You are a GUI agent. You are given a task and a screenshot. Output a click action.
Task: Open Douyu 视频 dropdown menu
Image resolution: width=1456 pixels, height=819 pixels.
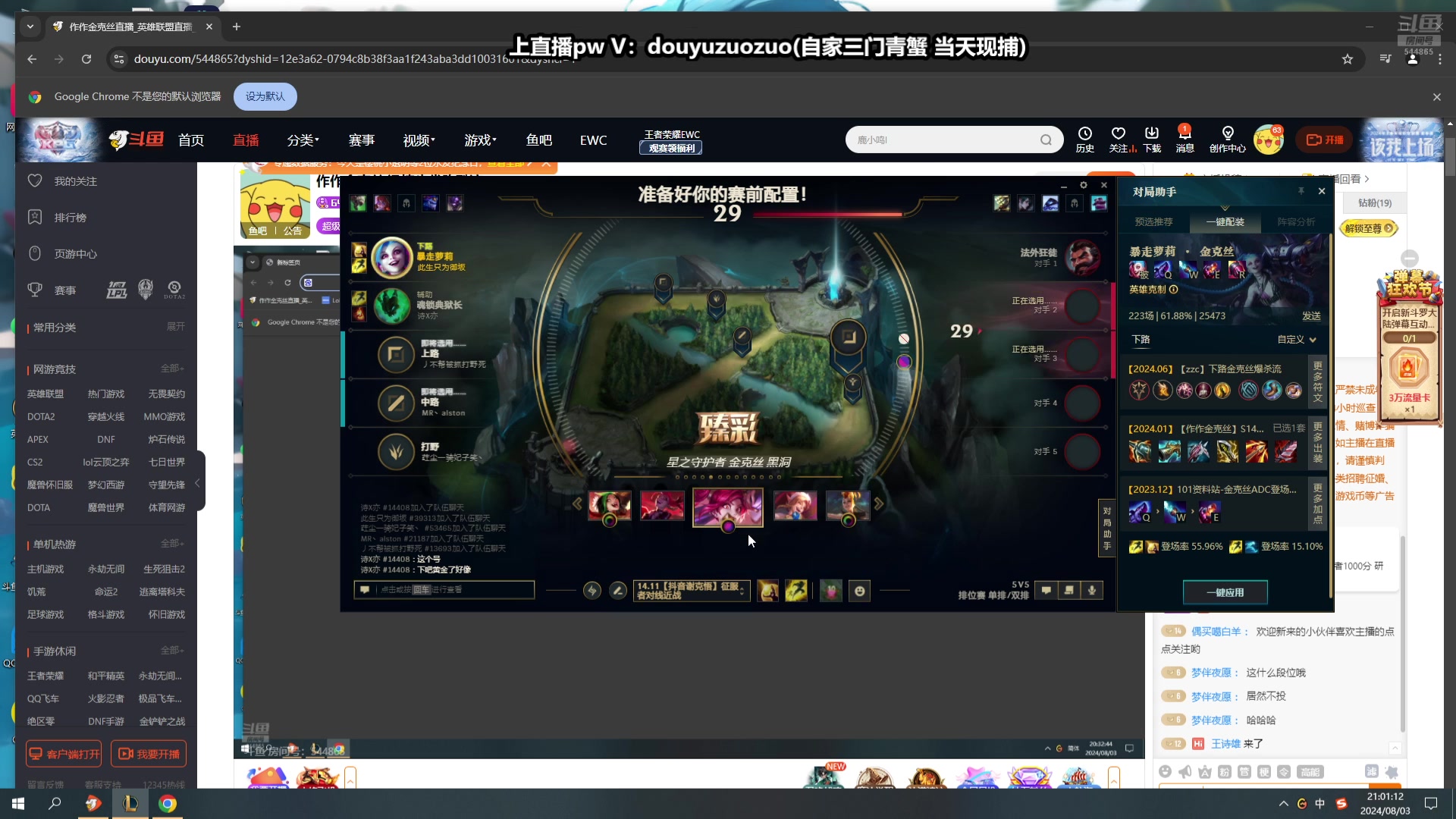(419, 140)
